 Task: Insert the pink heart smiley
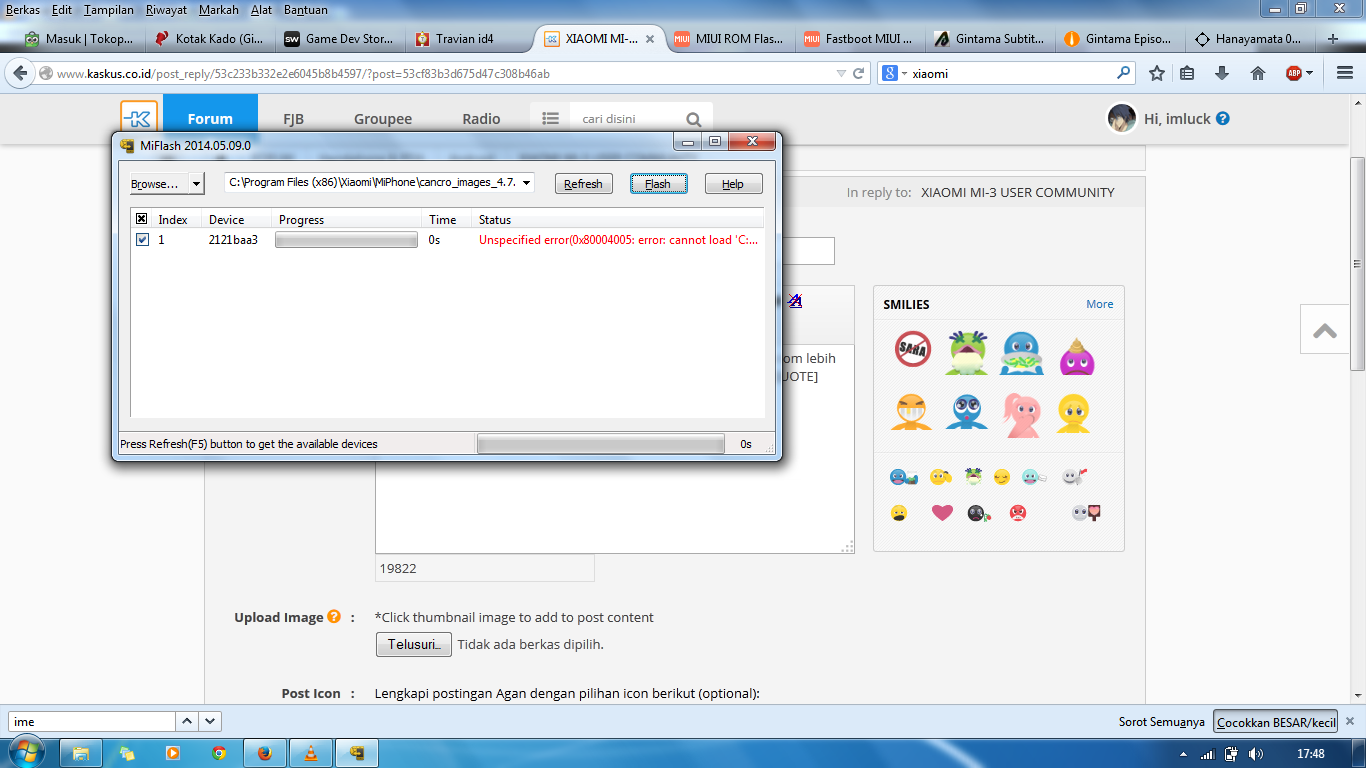942,513
